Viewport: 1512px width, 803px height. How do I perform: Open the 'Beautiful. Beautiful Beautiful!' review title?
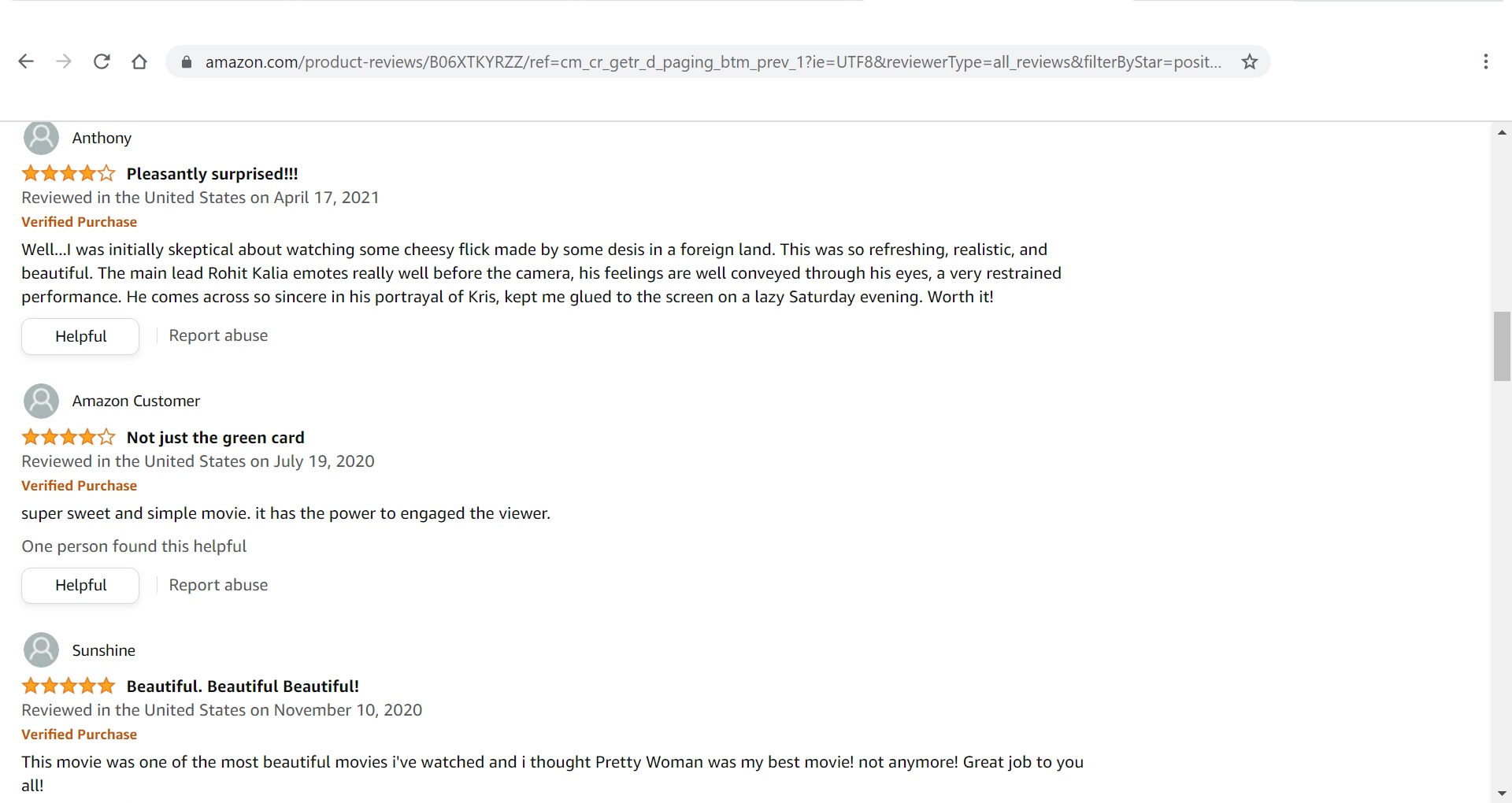click(x=243, y=686)
